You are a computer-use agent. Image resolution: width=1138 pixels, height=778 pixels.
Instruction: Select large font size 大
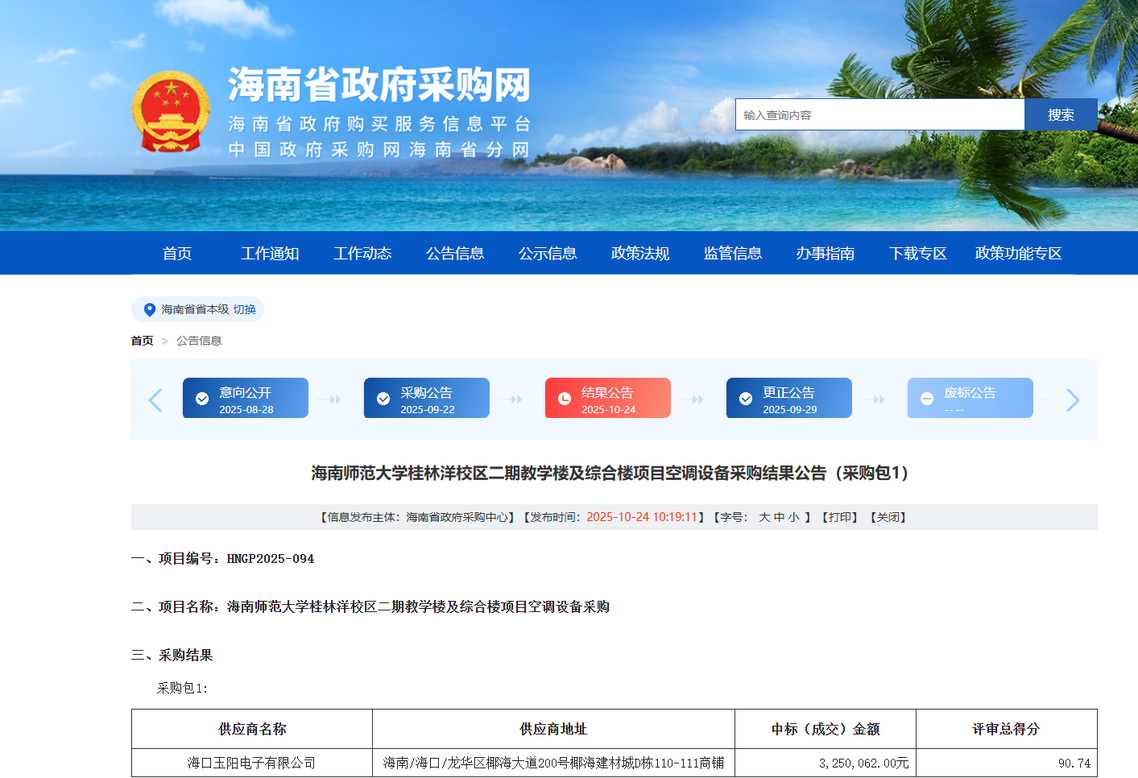tap(764, 517)
